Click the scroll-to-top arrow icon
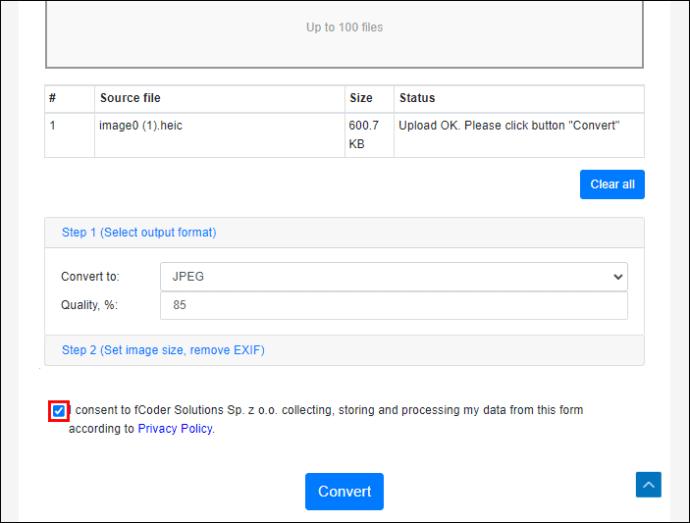This screenshot has height=523, width=690. (x=648, y=485)
